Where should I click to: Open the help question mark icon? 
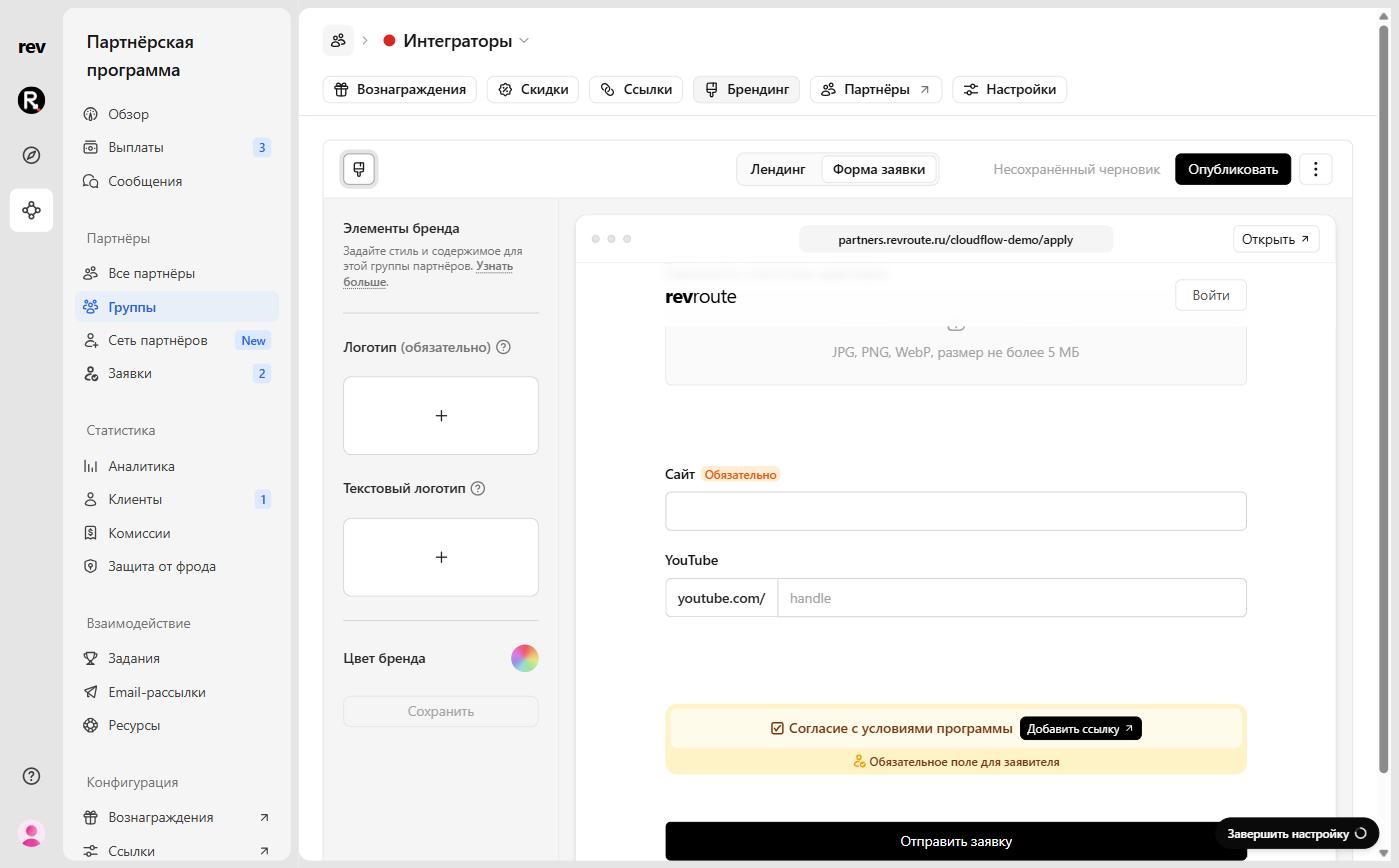point(31,776)
